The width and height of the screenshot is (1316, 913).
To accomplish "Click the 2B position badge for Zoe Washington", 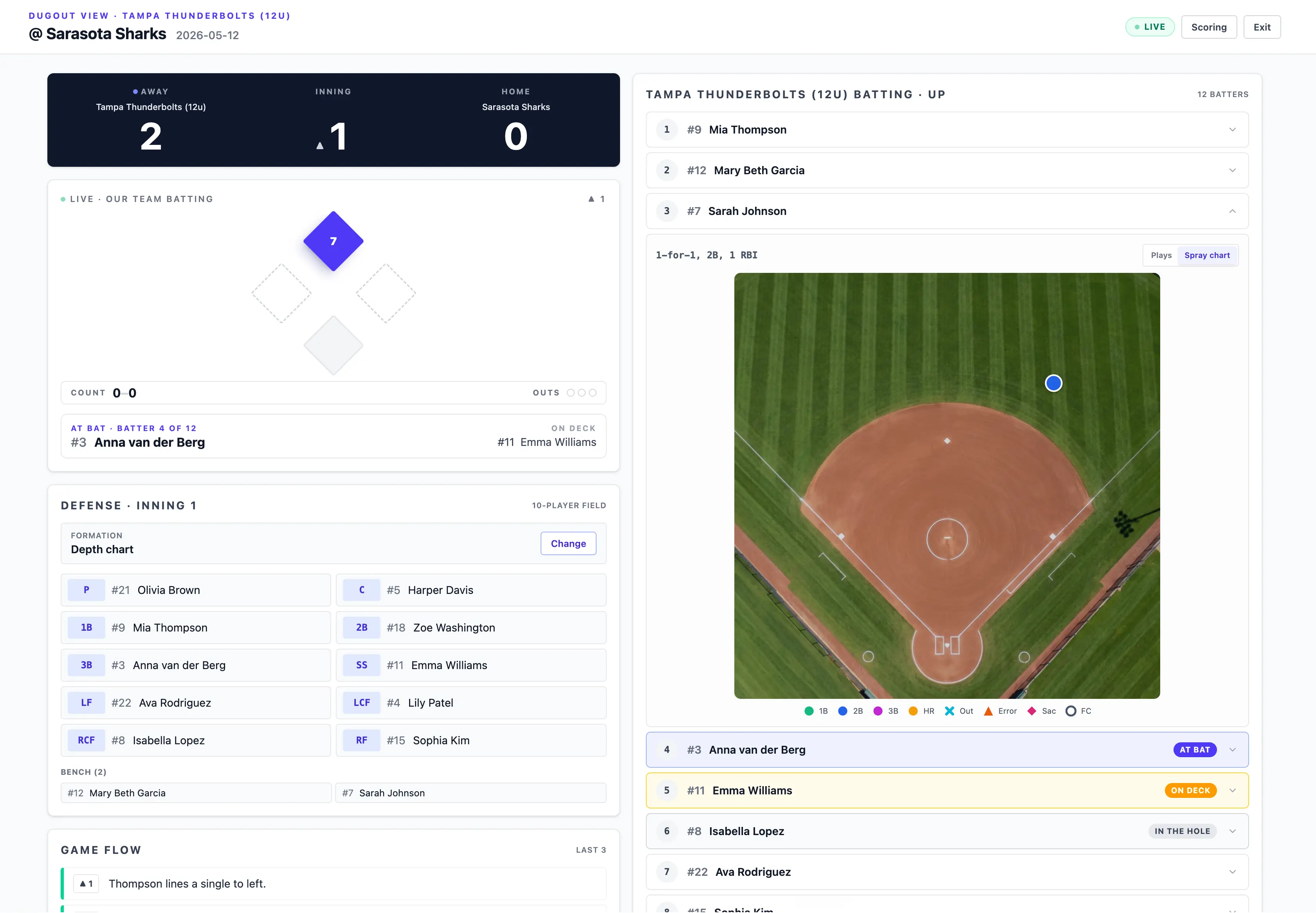I will pos(361,628).
